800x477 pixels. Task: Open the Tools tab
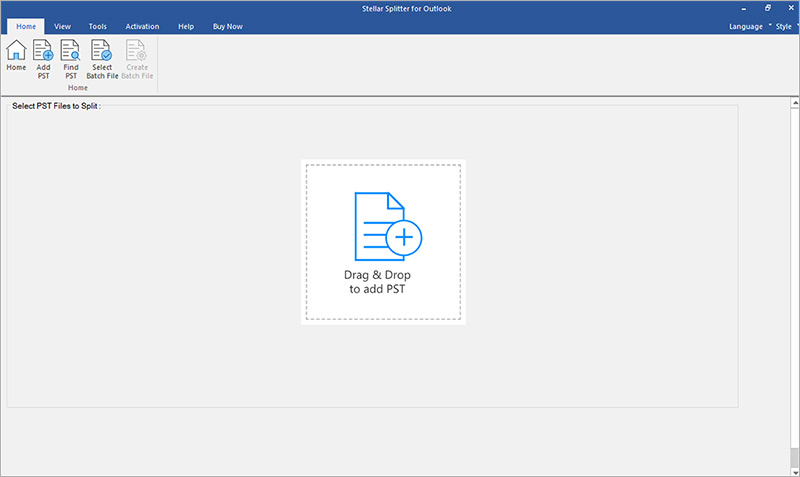(x=97, y=27)
